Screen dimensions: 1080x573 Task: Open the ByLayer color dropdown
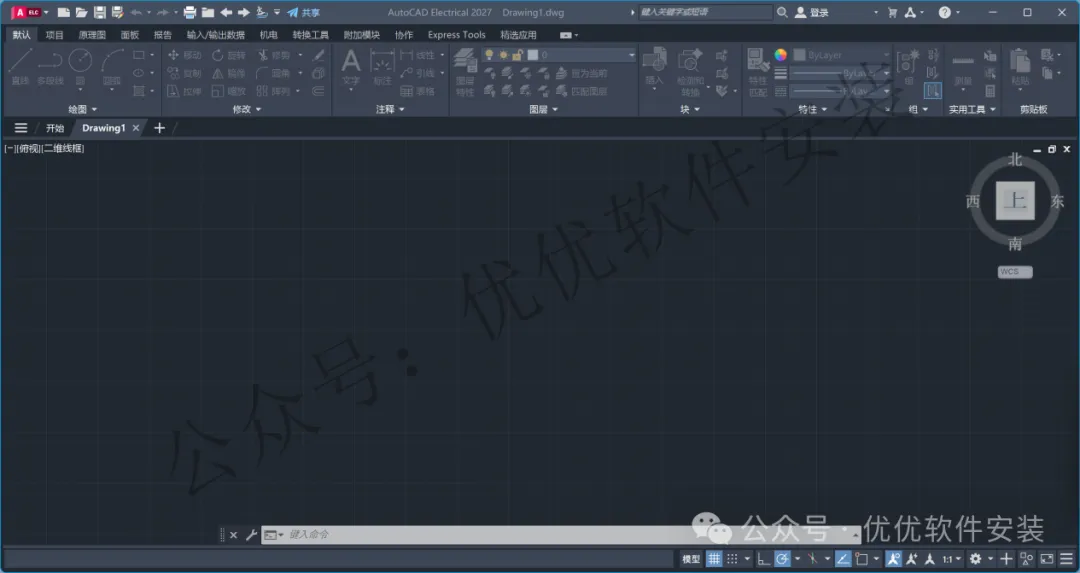coord(842,55)
